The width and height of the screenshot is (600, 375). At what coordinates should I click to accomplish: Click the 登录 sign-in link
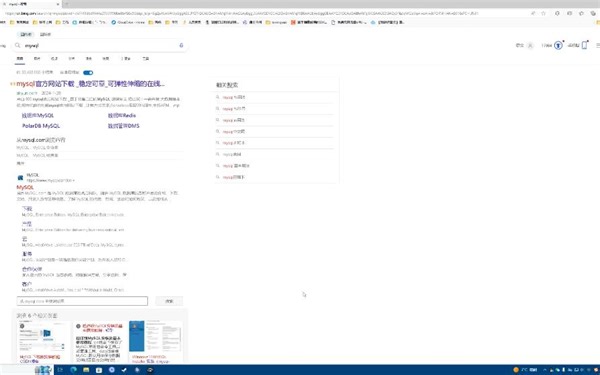pos(519,45)
